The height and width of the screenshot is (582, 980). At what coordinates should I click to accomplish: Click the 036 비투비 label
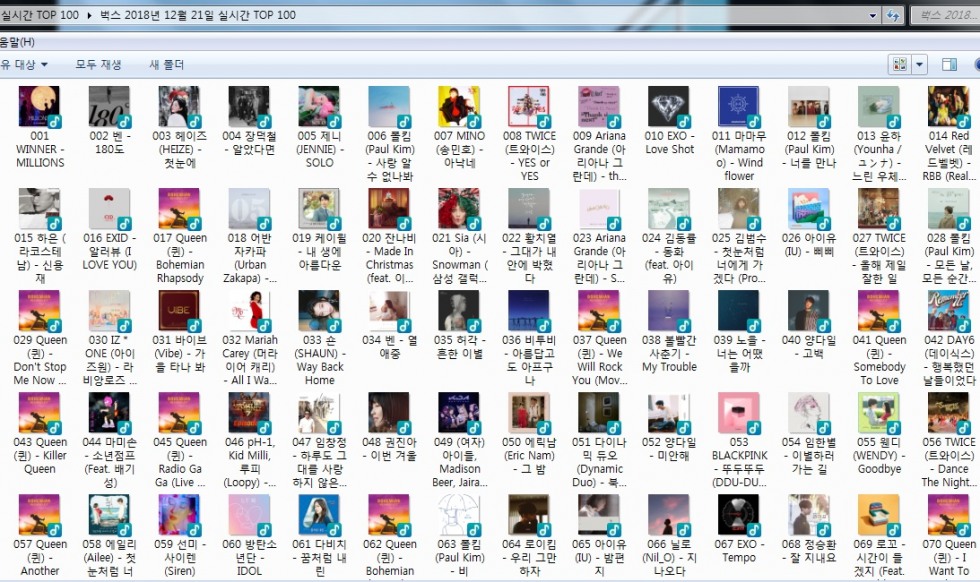click(529, 359)
